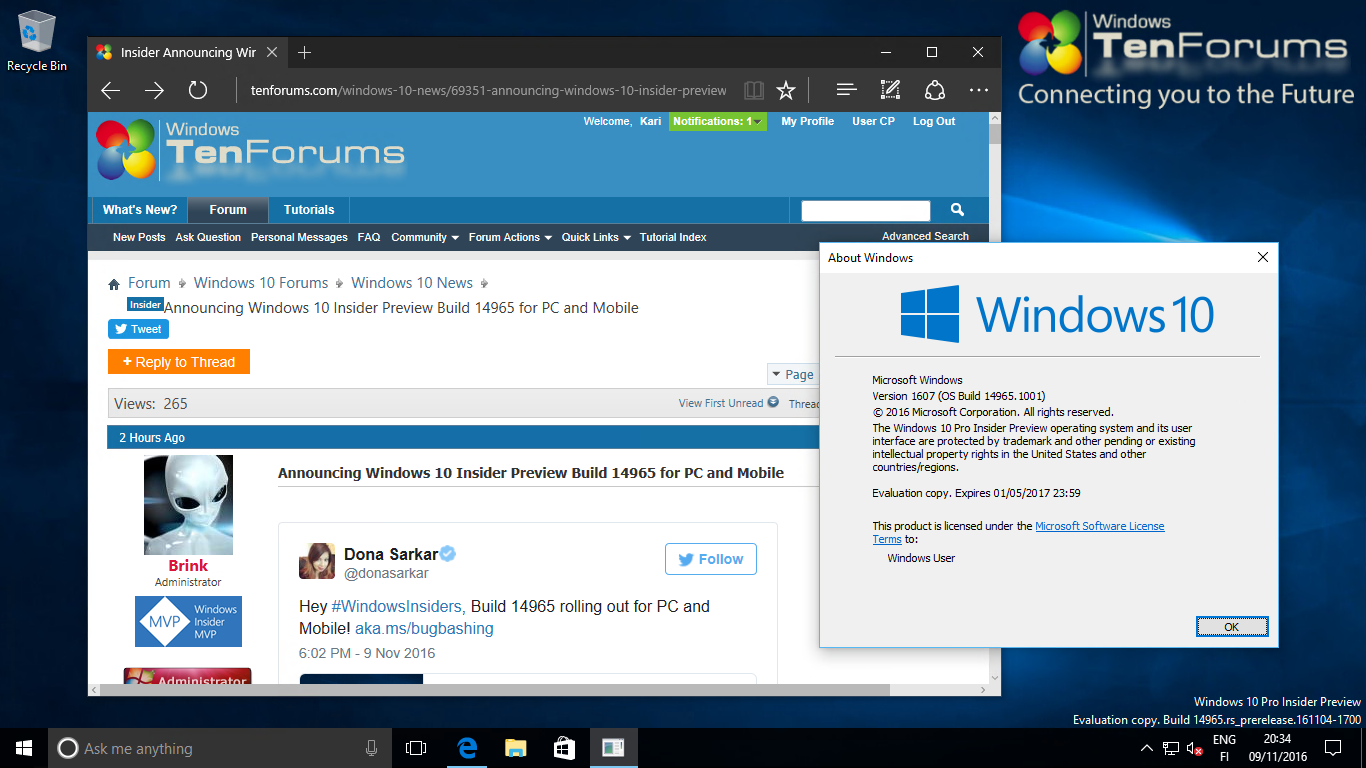Viewport: 1366px width, 768px height.
Task: Click the Tweet button
Action: coord(138,329)
